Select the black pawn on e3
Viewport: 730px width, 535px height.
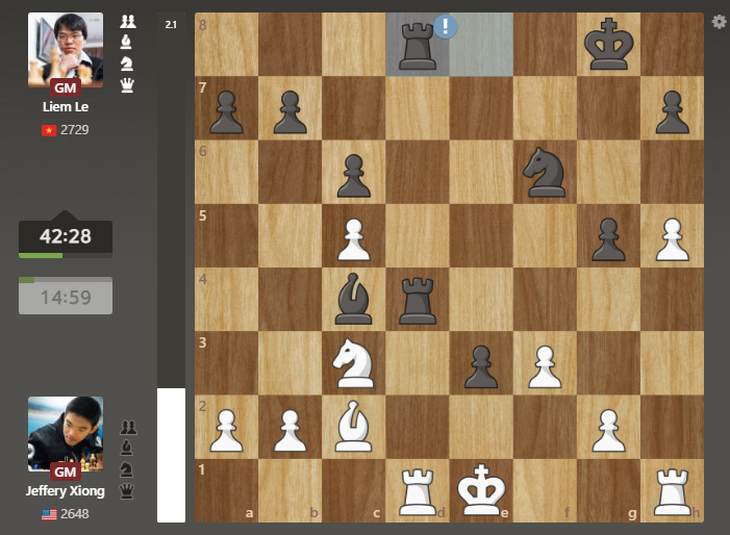[481, 362]
